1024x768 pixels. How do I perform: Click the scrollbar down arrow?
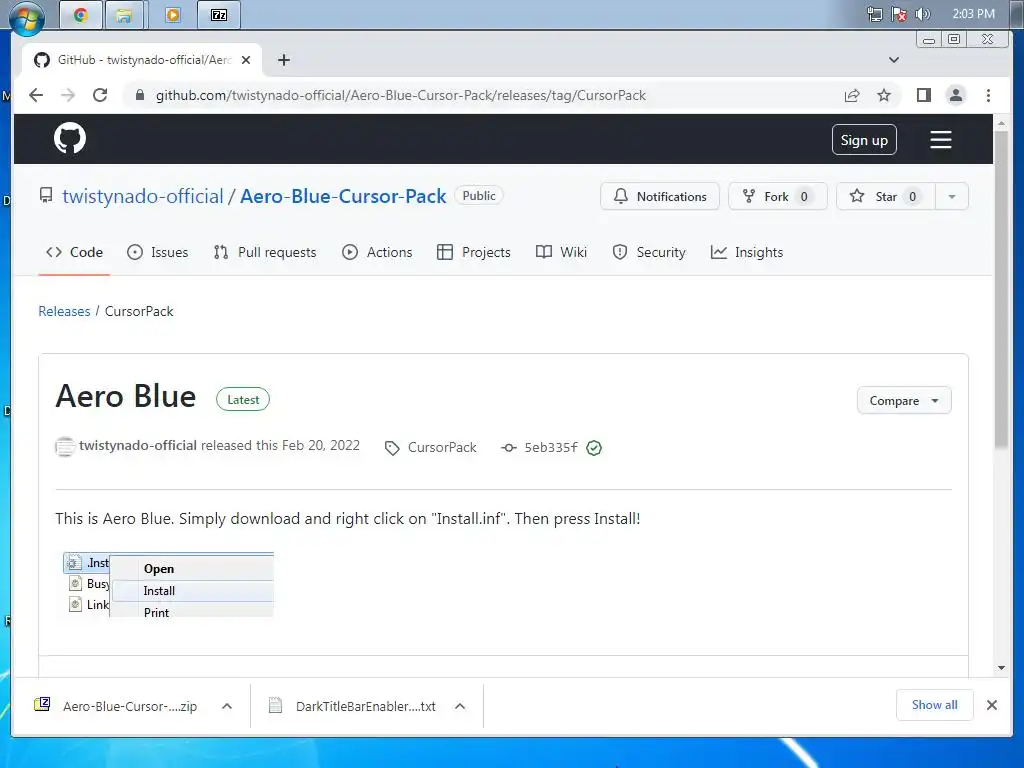1001,667
